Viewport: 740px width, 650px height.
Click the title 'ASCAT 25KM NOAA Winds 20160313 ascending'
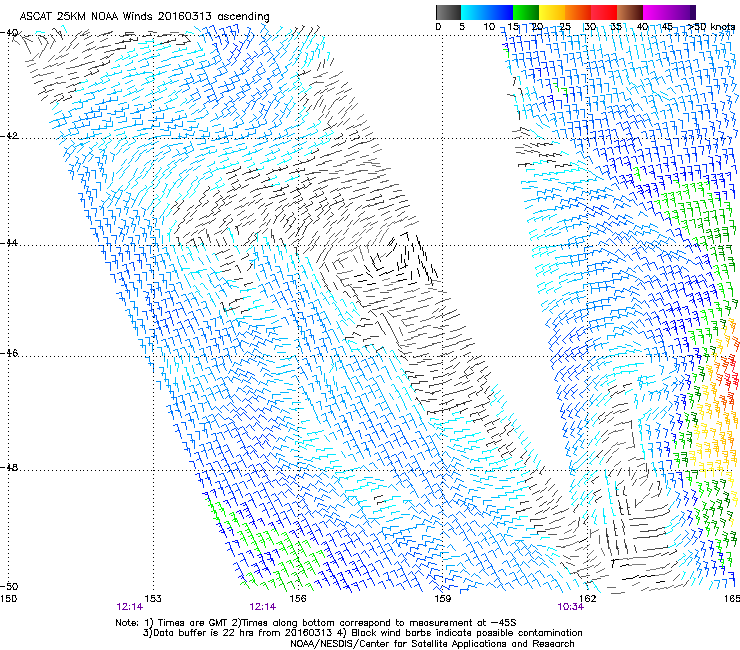click(x=144, y=17)
